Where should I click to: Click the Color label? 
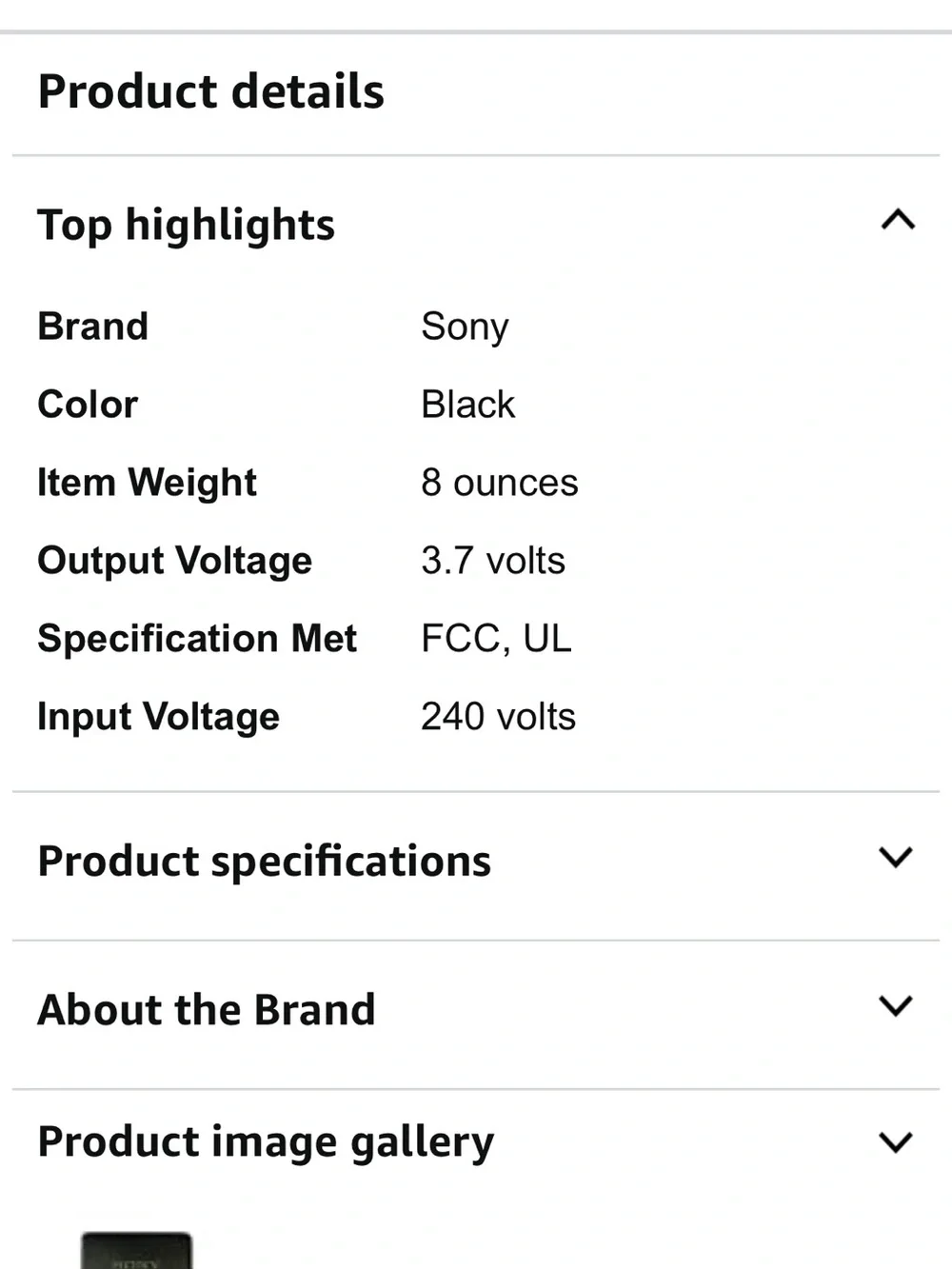click(x=88, y=405)
